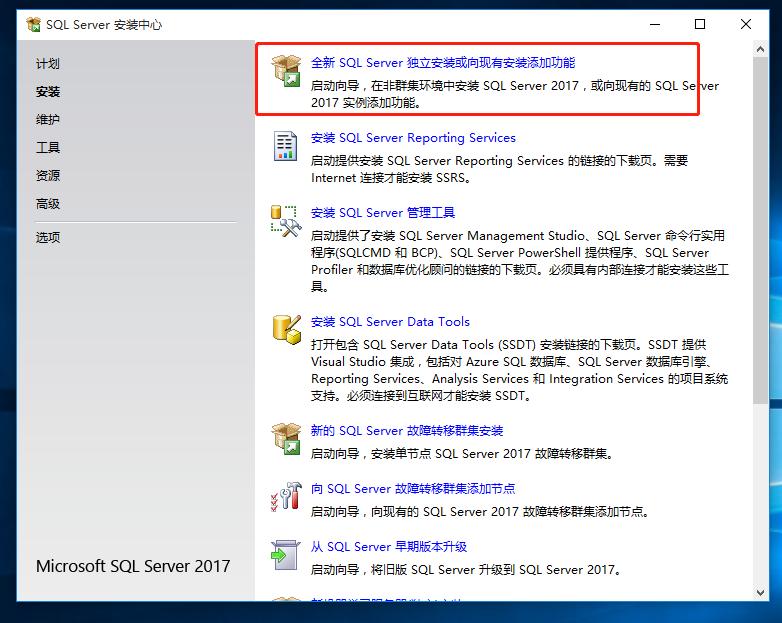Switch to the 高级 section
Screen dimensions: 782x623
tap(47, 204)
